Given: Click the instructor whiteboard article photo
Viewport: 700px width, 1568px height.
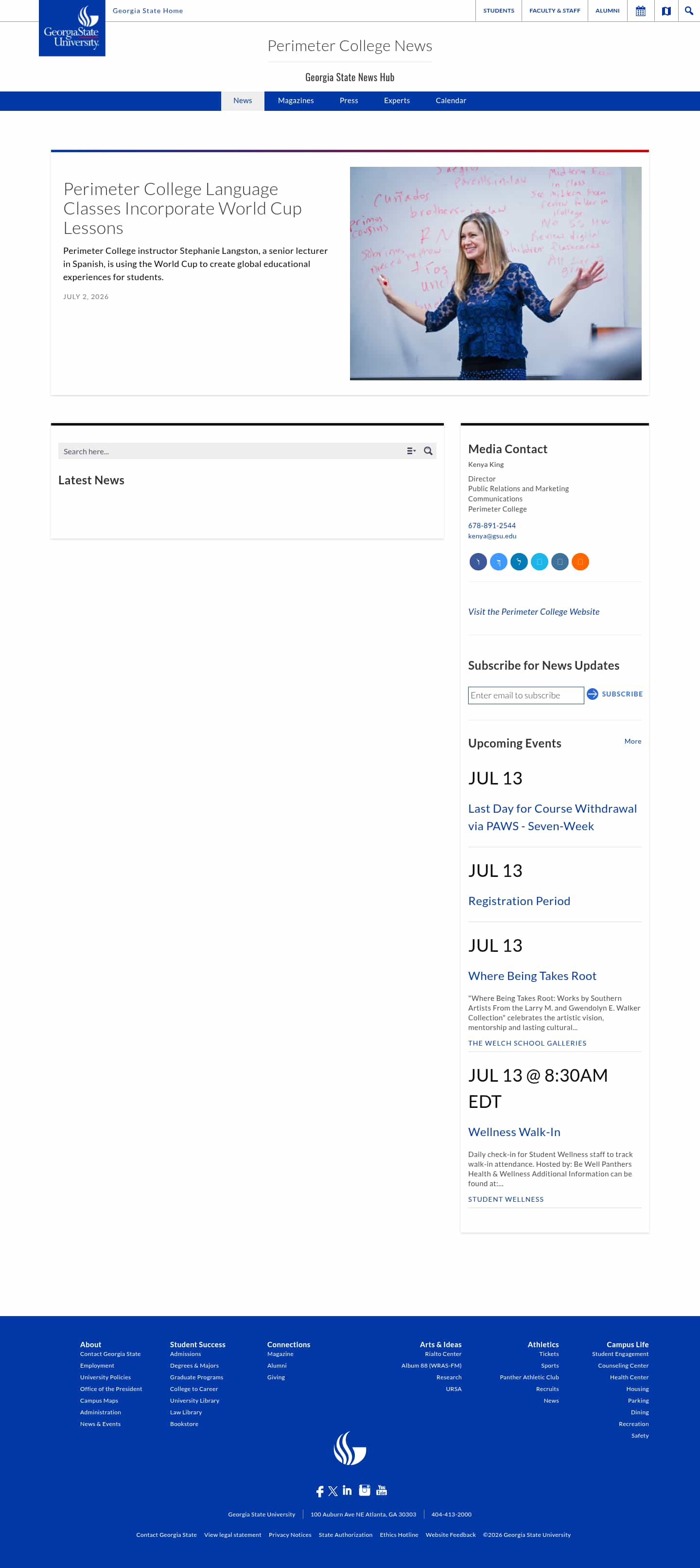Looking at the screenshot, I should [x=496, y=273].
